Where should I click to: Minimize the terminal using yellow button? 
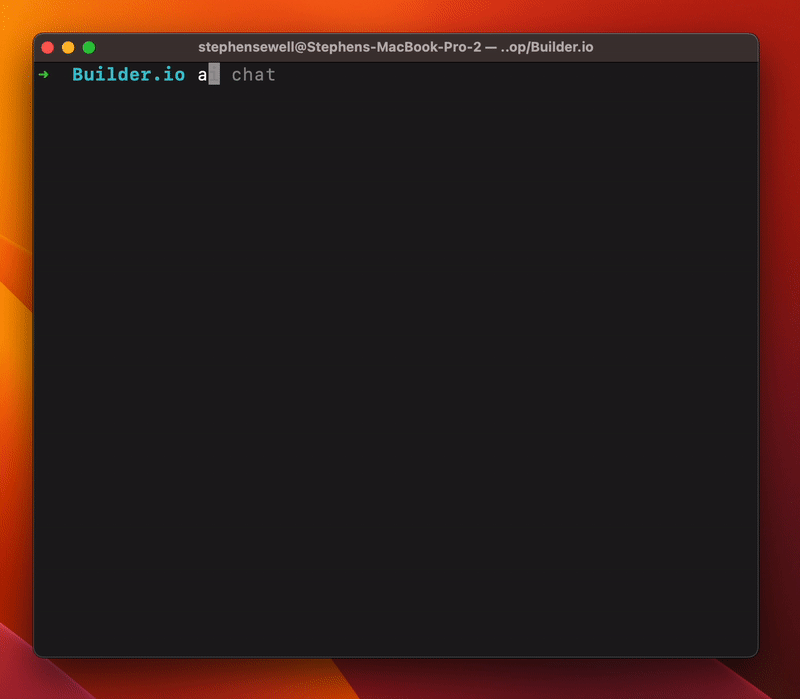(68, 46)
